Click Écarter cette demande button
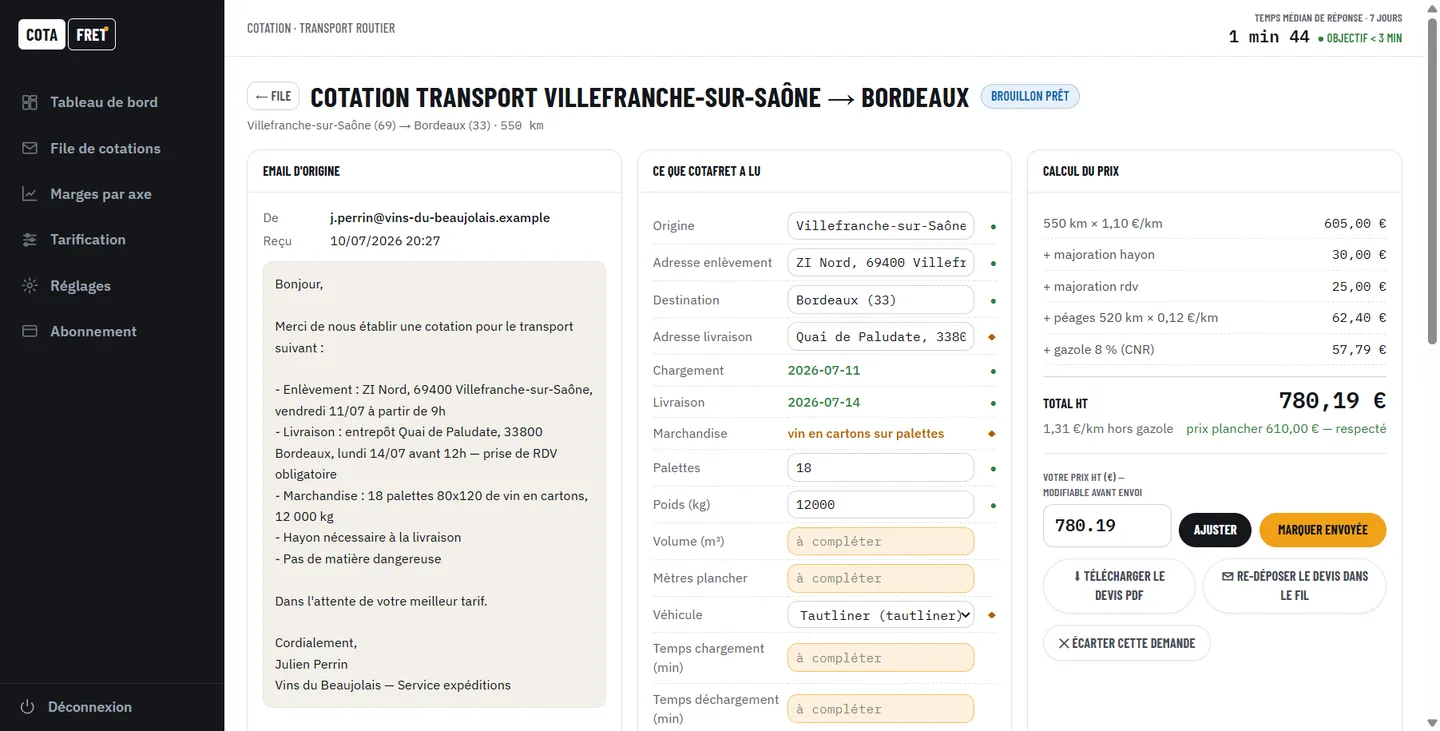Viewport: 1440px width, 731px height. pos(1126,643)
